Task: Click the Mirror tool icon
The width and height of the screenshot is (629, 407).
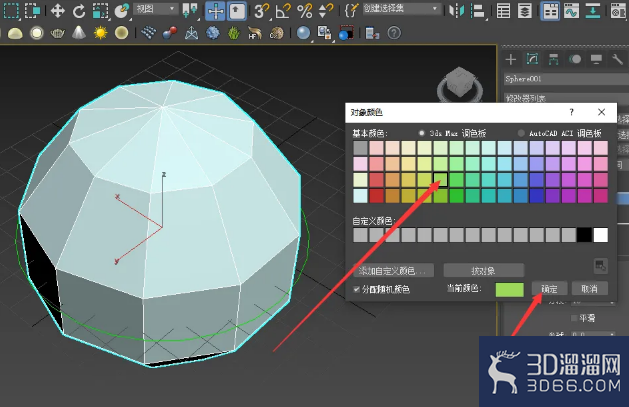Action: (x=457, y=11)
